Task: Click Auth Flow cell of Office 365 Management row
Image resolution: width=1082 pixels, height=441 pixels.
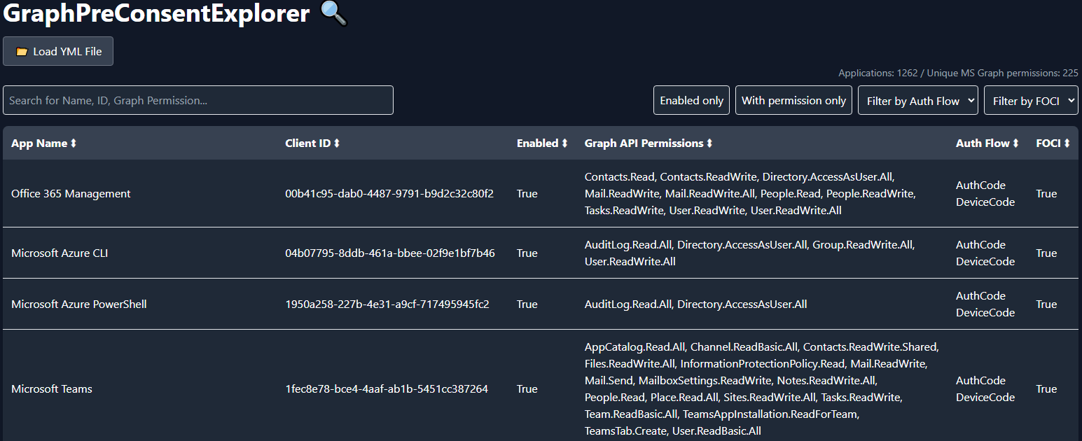Action: [x=985, y=194]
